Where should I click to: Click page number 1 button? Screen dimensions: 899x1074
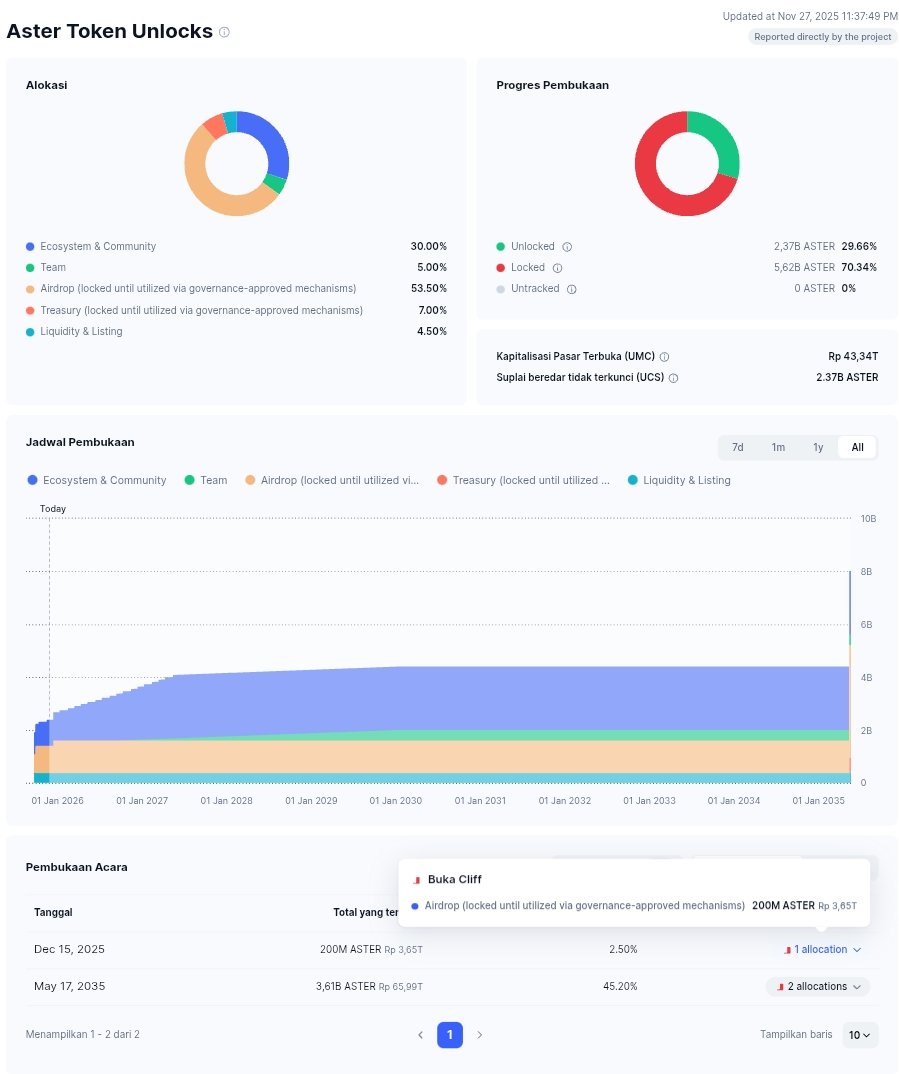click(x=450, y=1035)
